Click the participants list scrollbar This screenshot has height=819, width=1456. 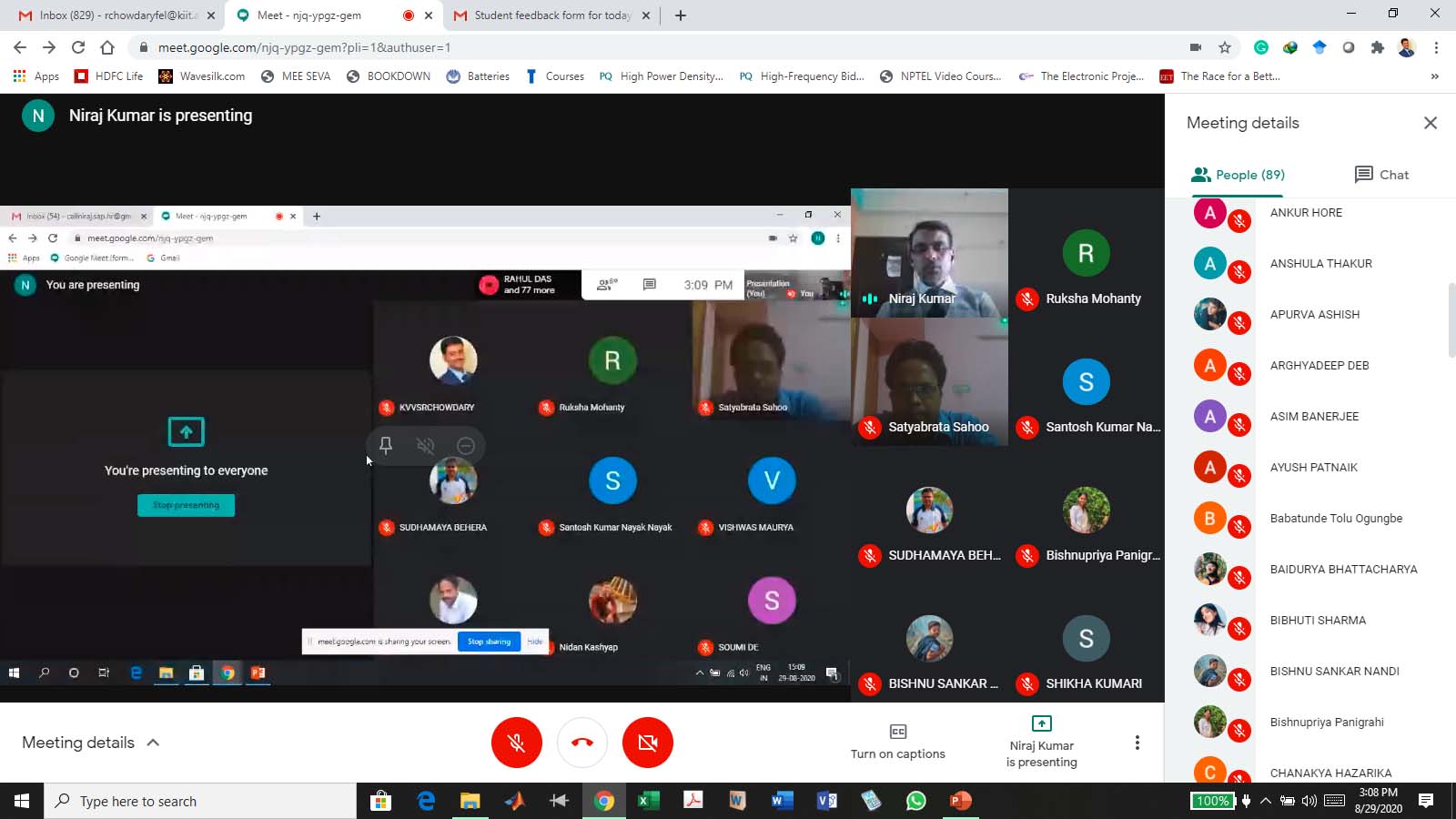point(1451,320)
